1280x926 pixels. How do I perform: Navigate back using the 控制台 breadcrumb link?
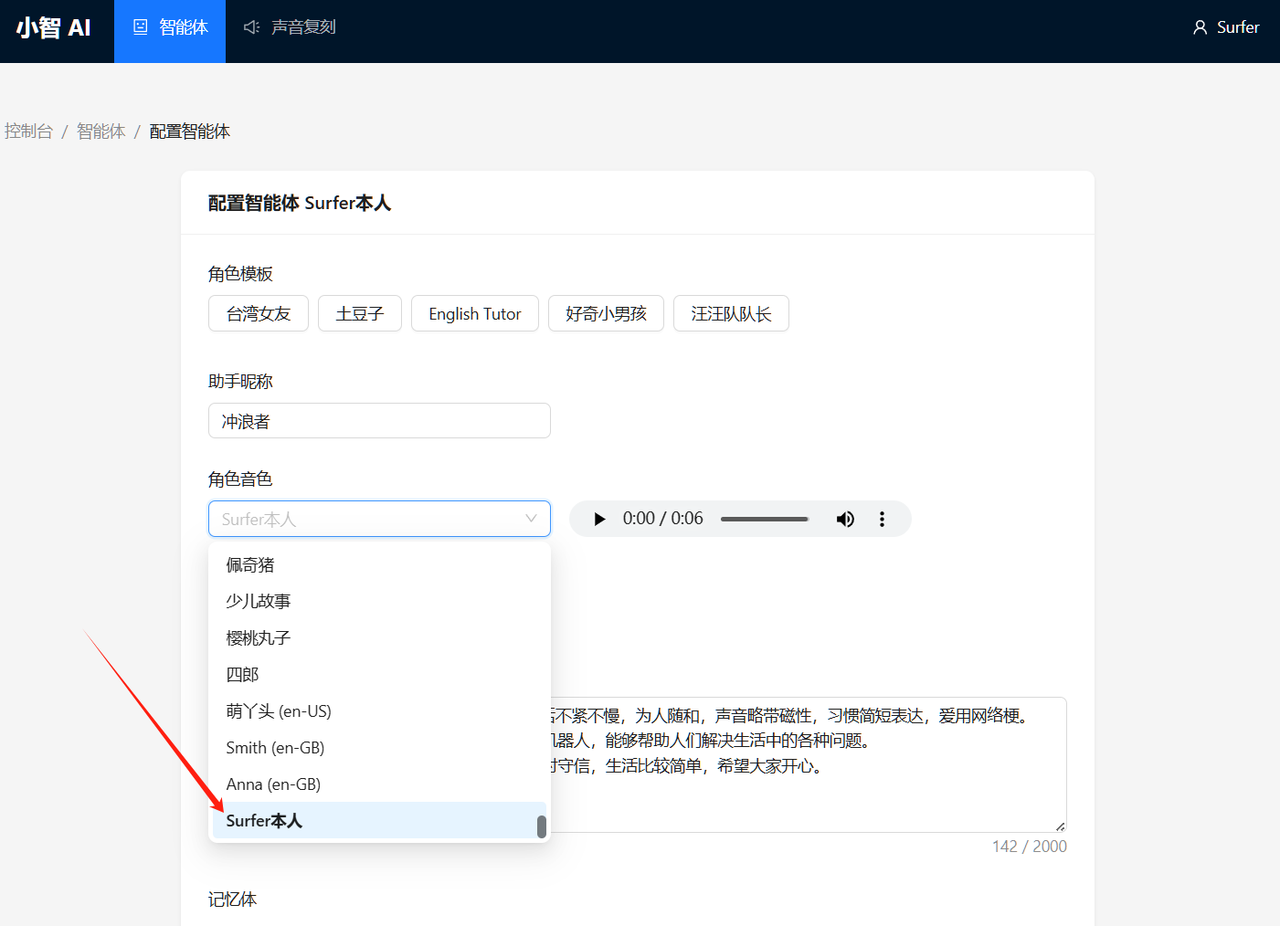[x=29, y=130]
